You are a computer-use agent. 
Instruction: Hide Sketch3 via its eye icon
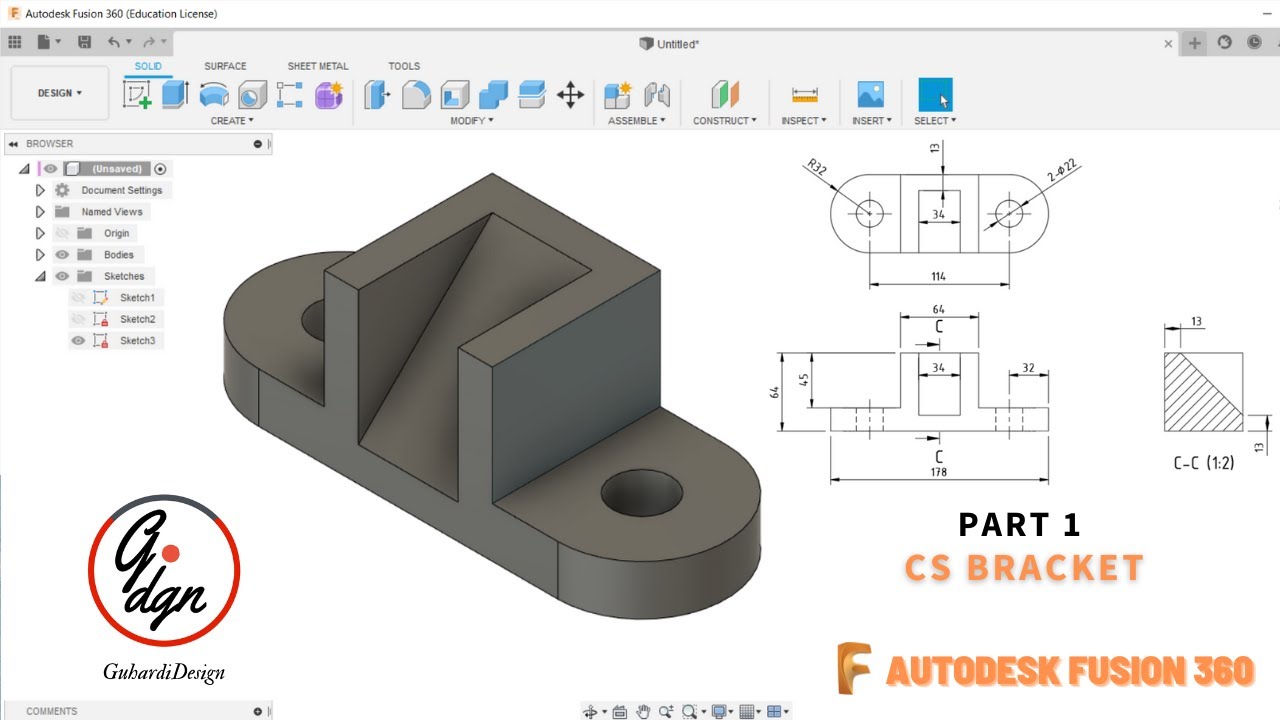pyautogui.click(x=78, y=341)
